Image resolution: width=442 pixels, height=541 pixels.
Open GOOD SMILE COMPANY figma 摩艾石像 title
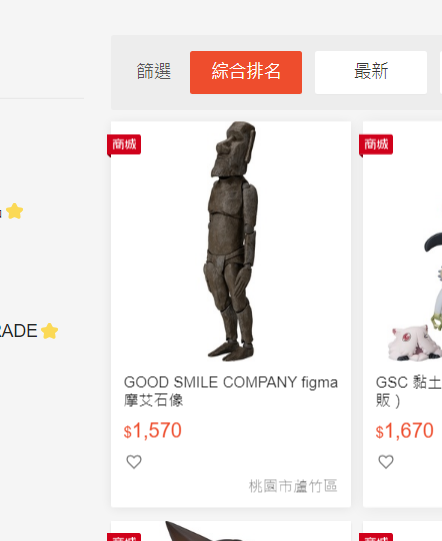pyautogui.click(x=230, y=391)
